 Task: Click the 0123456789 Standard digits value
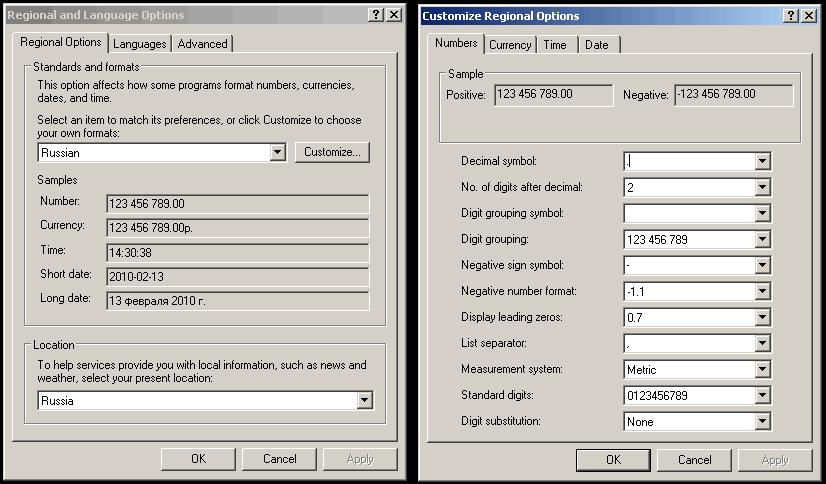657,396
